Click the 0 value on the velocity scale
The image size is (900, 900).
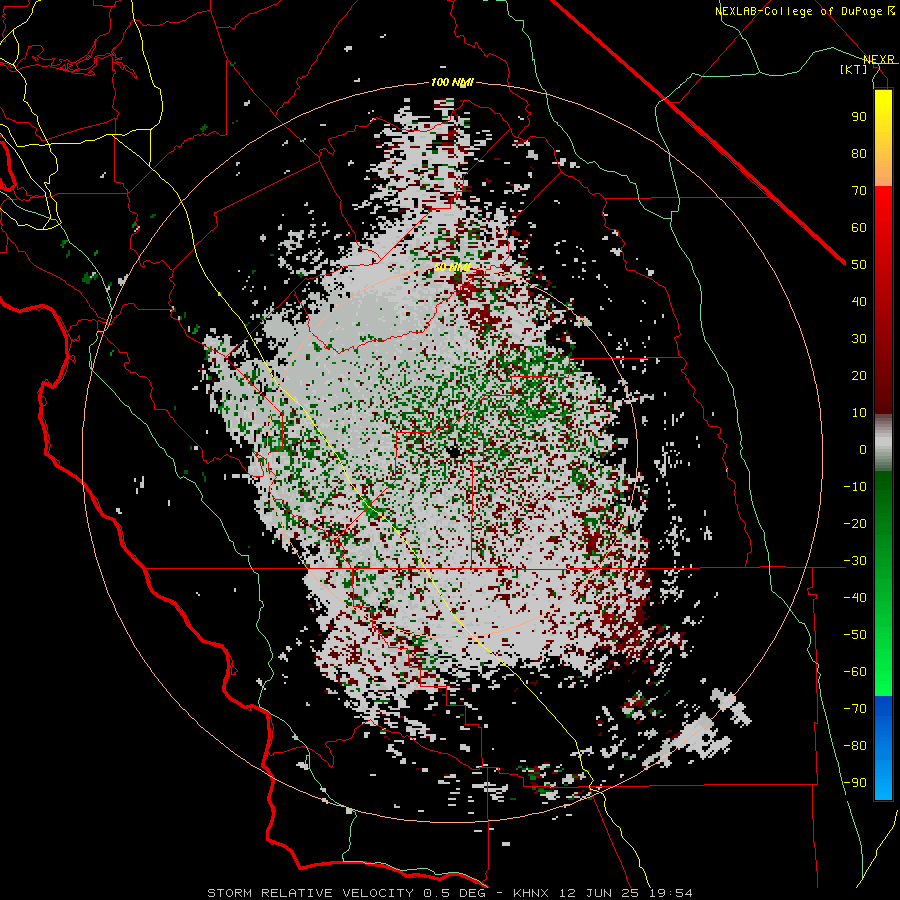pyautogui.click(x=863, y=449)
